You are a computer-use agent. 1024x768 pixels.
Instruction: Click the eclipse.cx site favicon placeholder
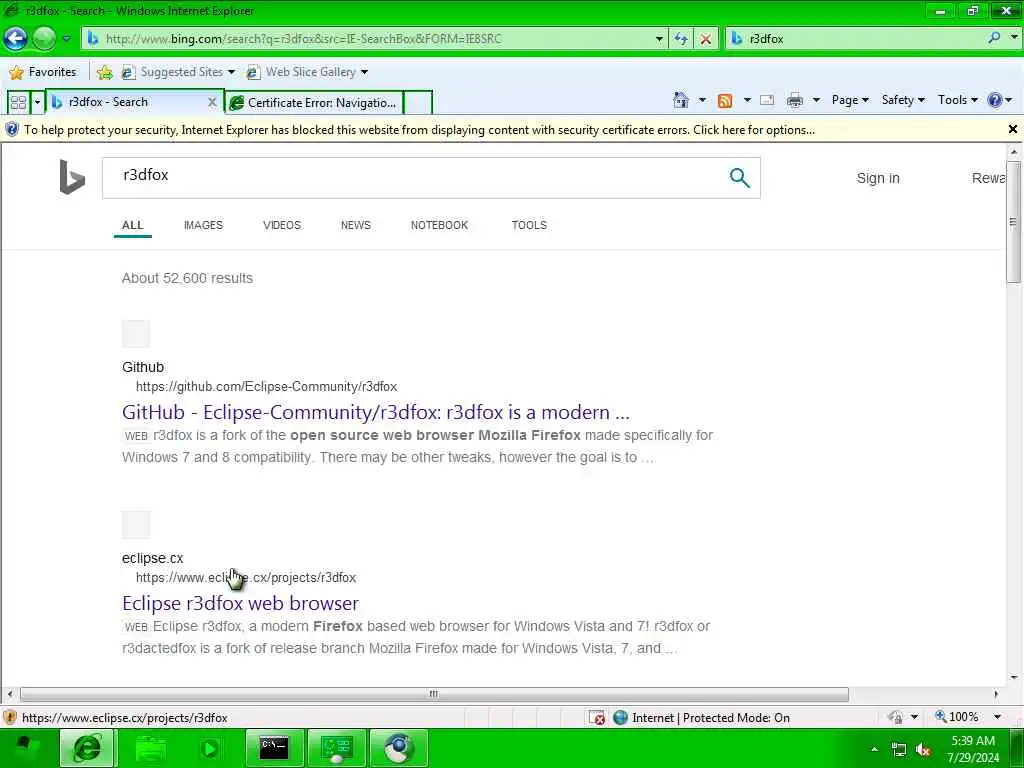[136, 525]
